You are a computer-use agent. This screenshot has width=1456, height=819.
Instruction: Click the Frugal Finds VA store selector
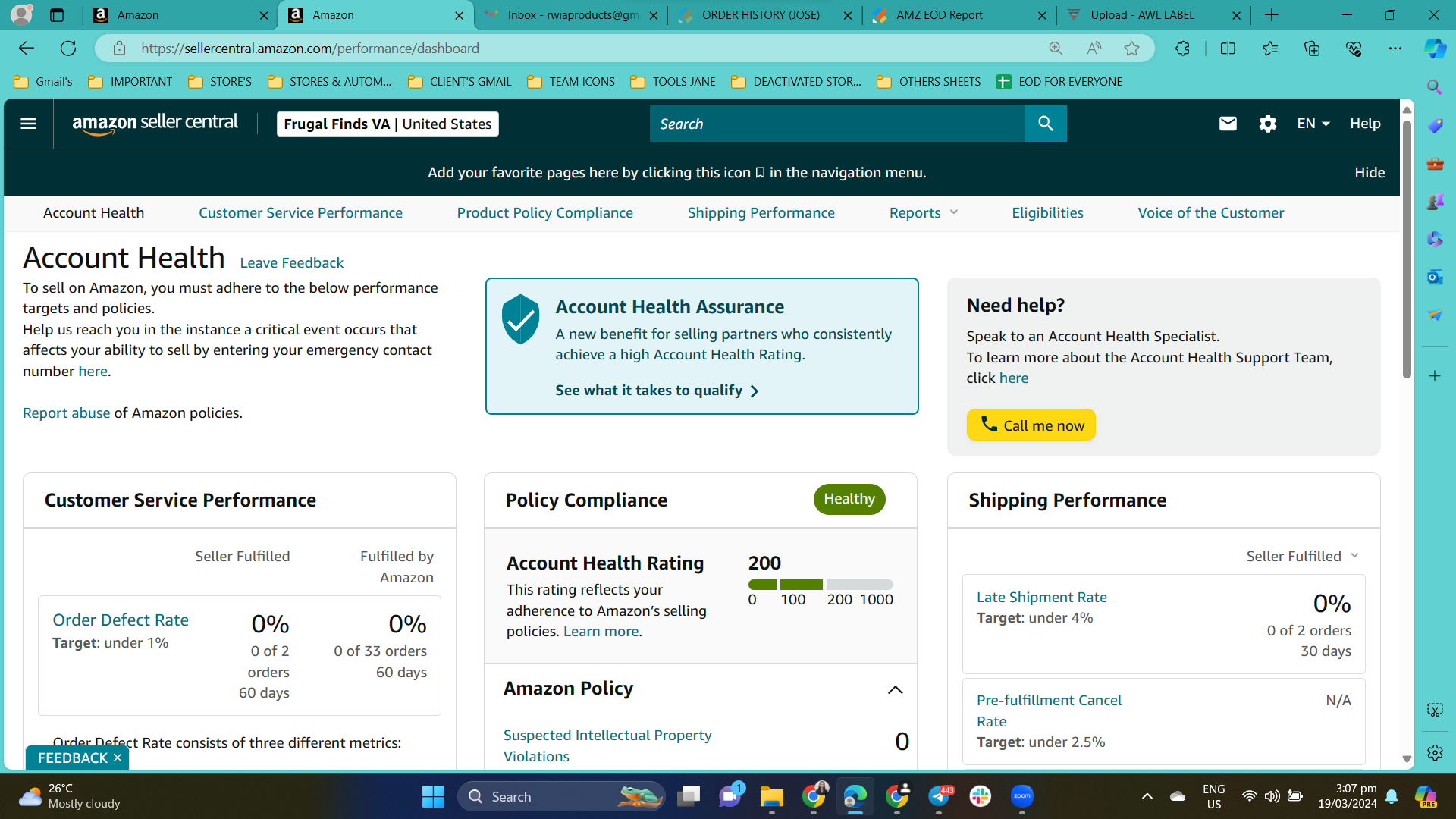click(388, 124)
